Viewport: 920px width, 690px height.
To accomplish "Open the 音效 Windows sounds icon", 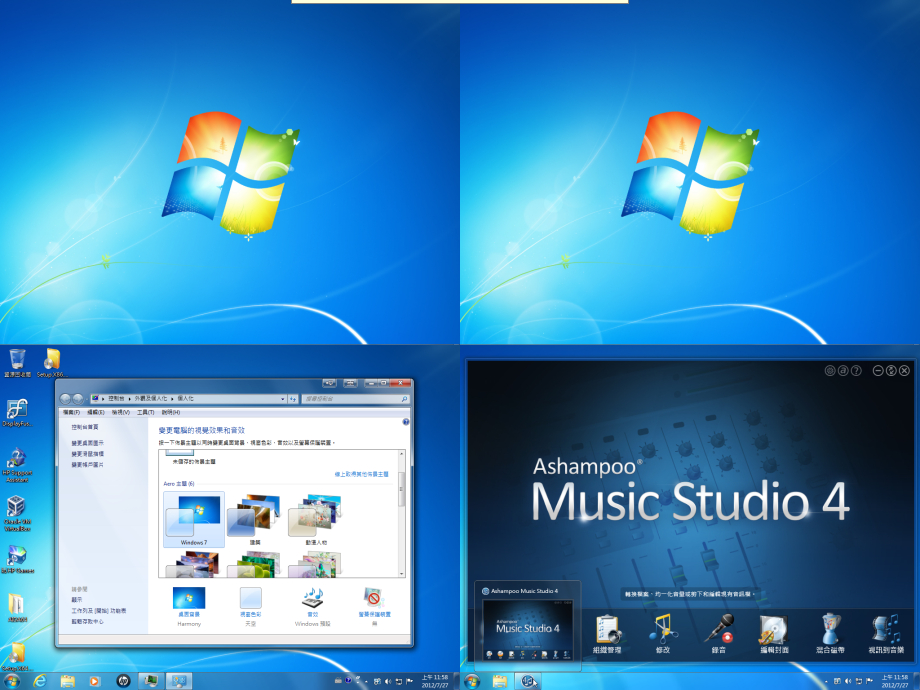I will [313, 600].
